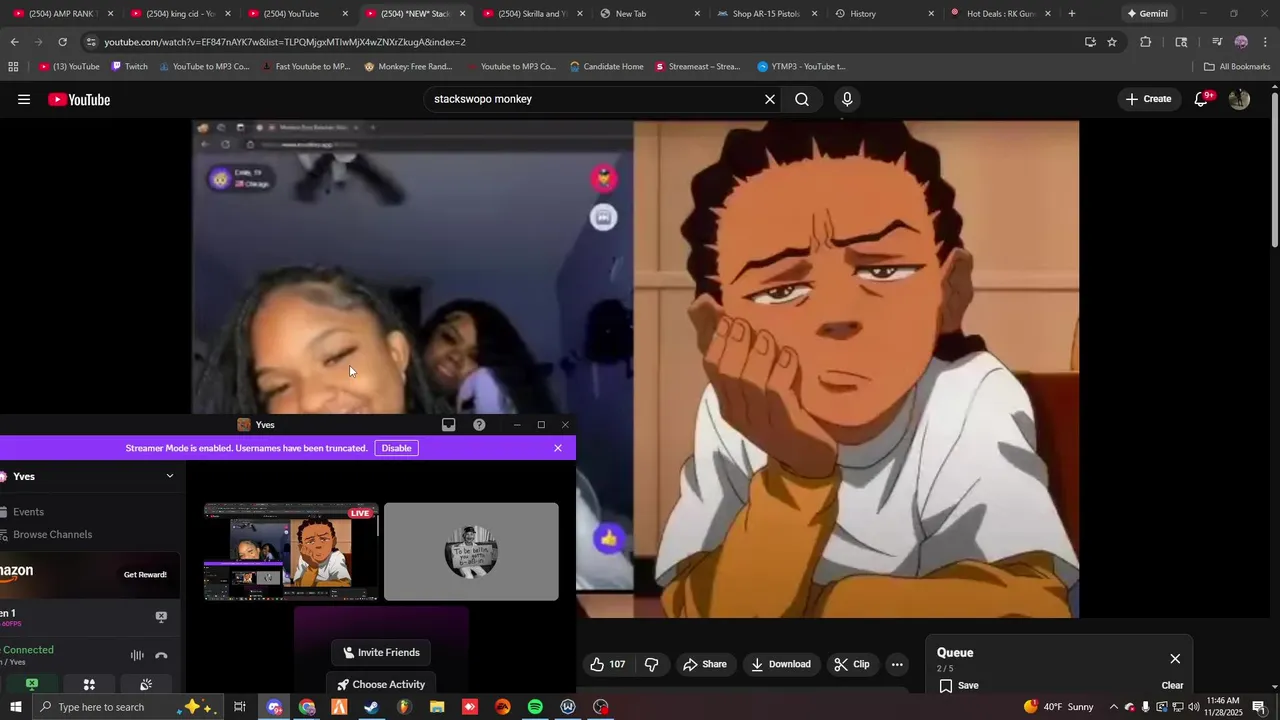
Task: Open Discord help question mark icon
Action: coord(479,425)
